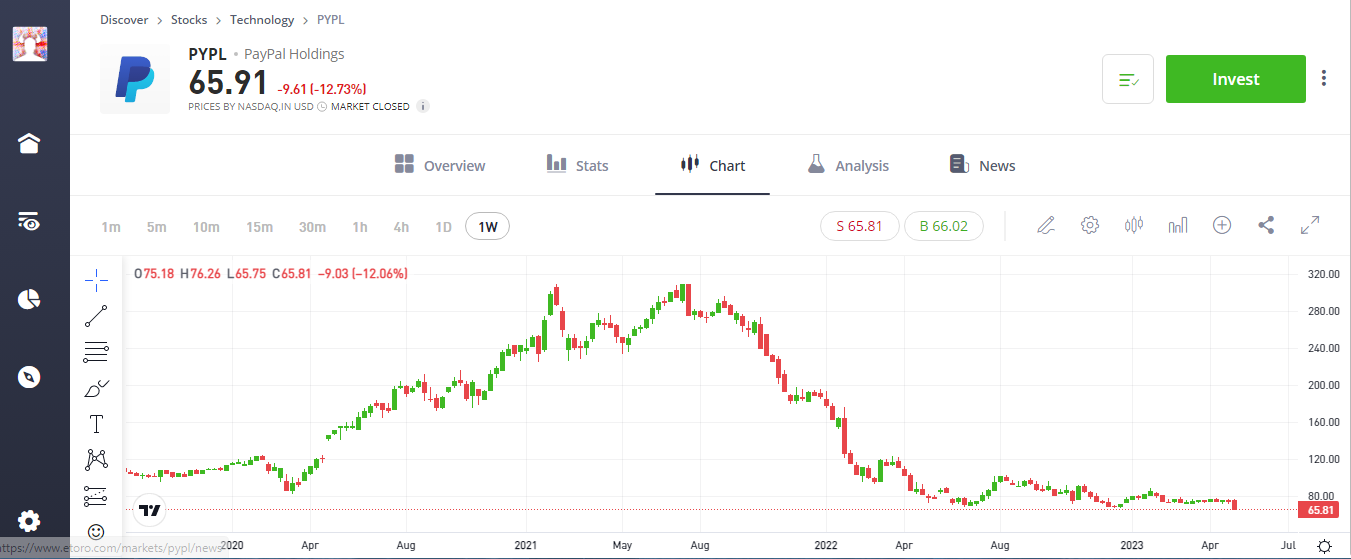Click the user profile avatar
The height and width of the screenshot is (559, 1351).
click(x=29, y=44)
